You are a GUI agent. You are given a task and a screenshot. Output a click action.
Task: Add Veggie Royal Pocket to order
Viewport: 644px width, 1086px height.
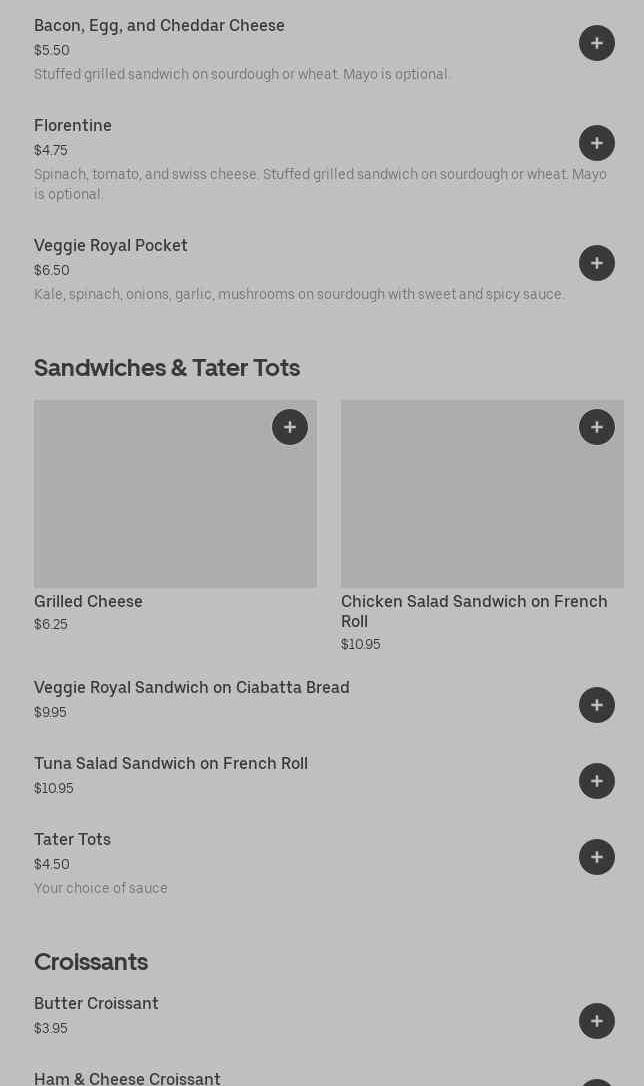[596, 263]
